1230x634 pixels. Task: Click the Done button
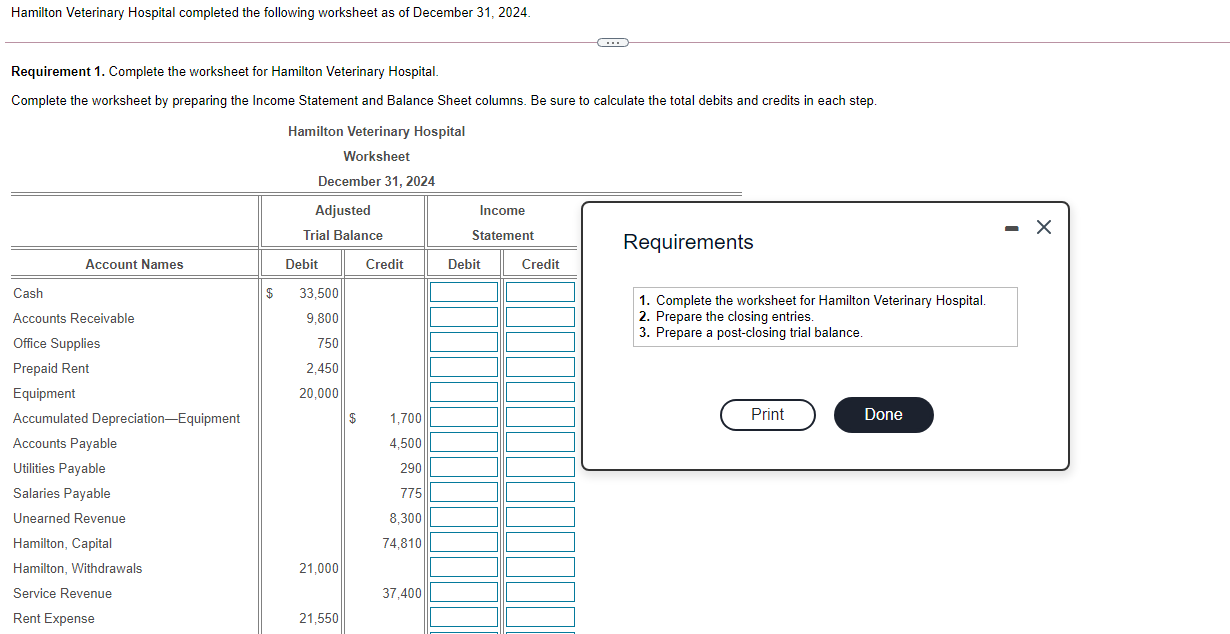point(883,414)
